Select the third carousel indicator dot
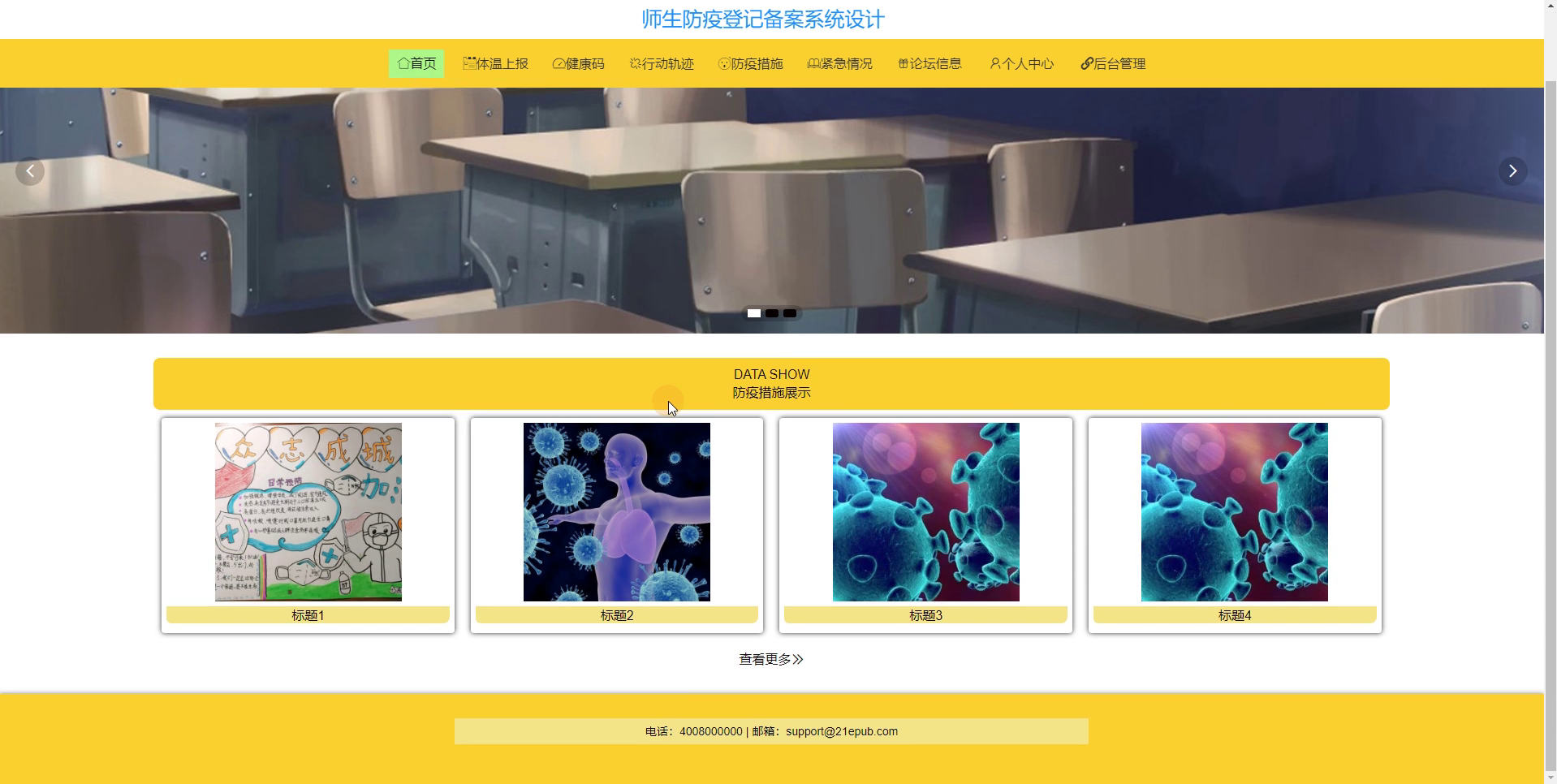Image resolution: width=1557 pixels, height=784 pixels. [790, 313]
